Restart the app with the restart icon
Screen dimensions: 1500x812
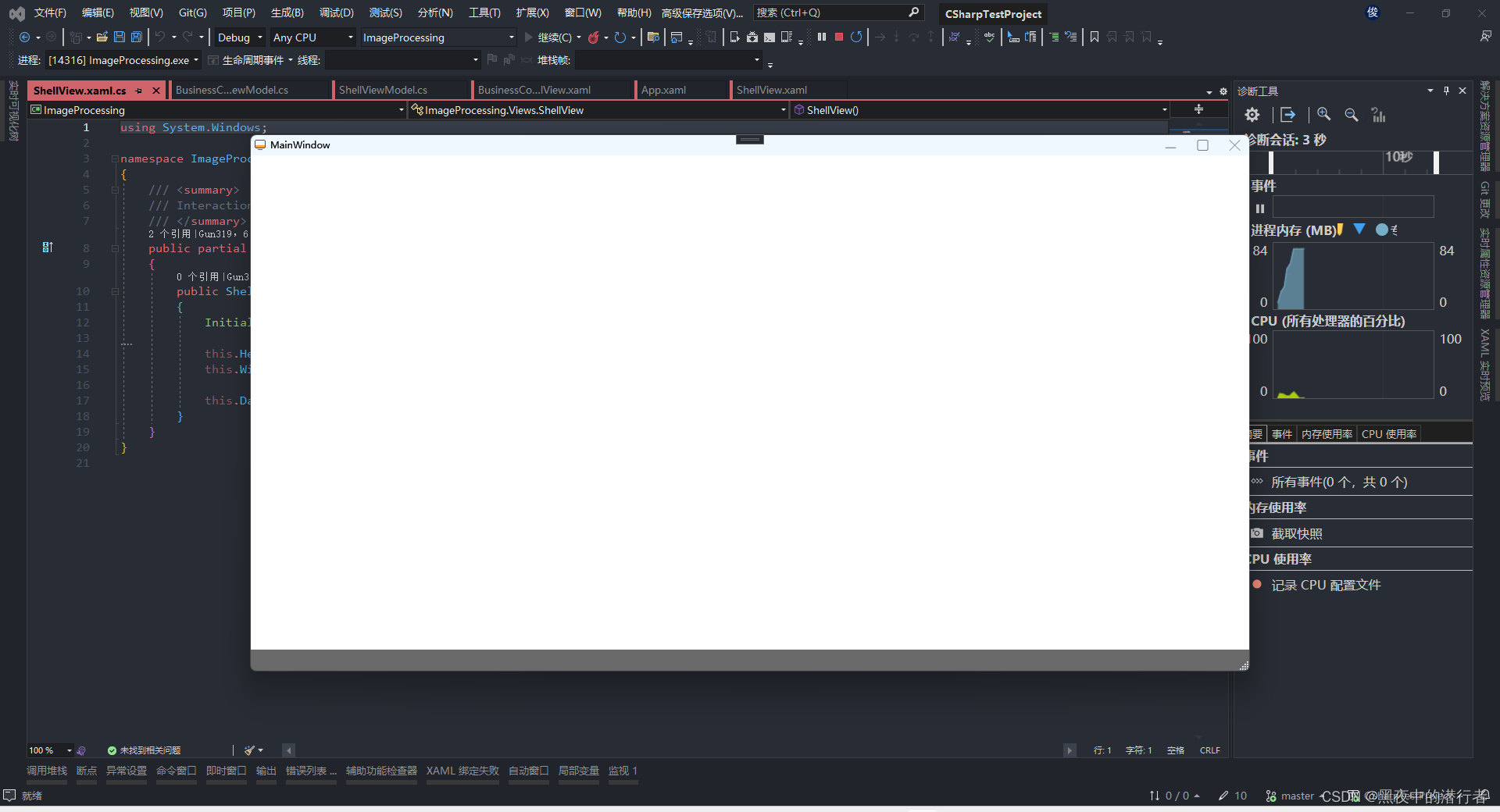[x=856, y=37]
